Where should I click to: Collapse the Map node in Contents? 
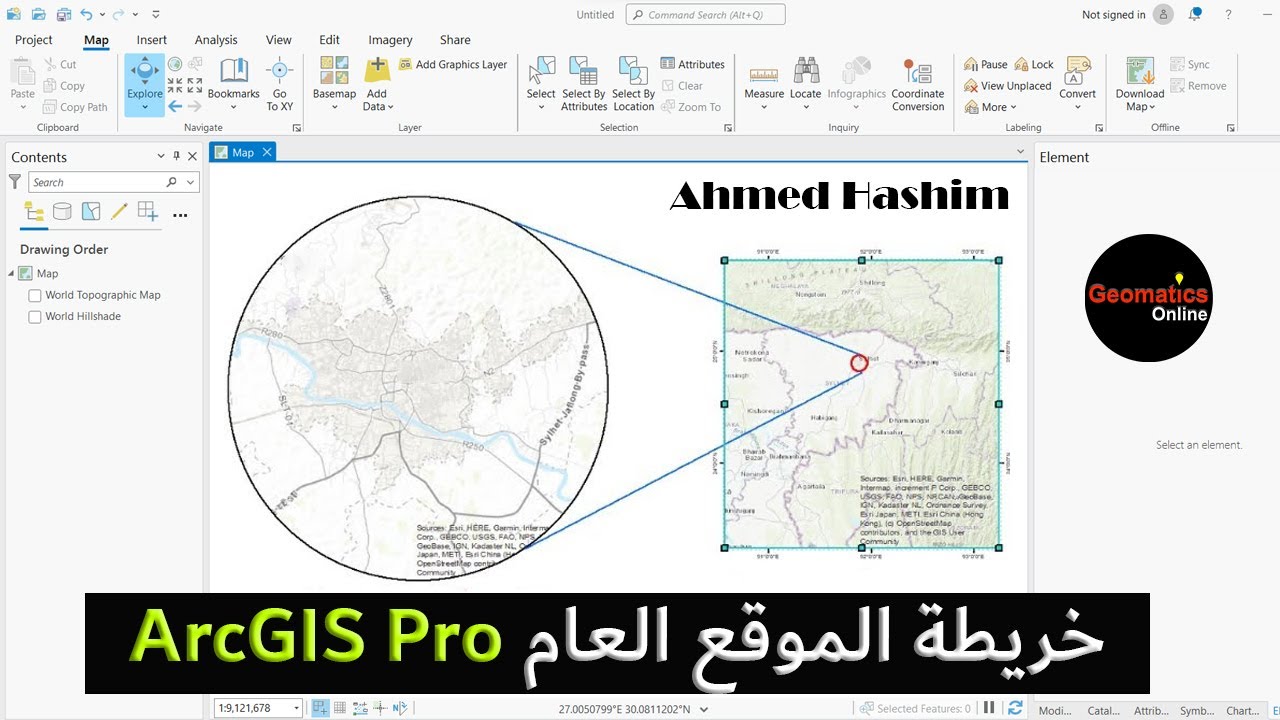point(11,274)
